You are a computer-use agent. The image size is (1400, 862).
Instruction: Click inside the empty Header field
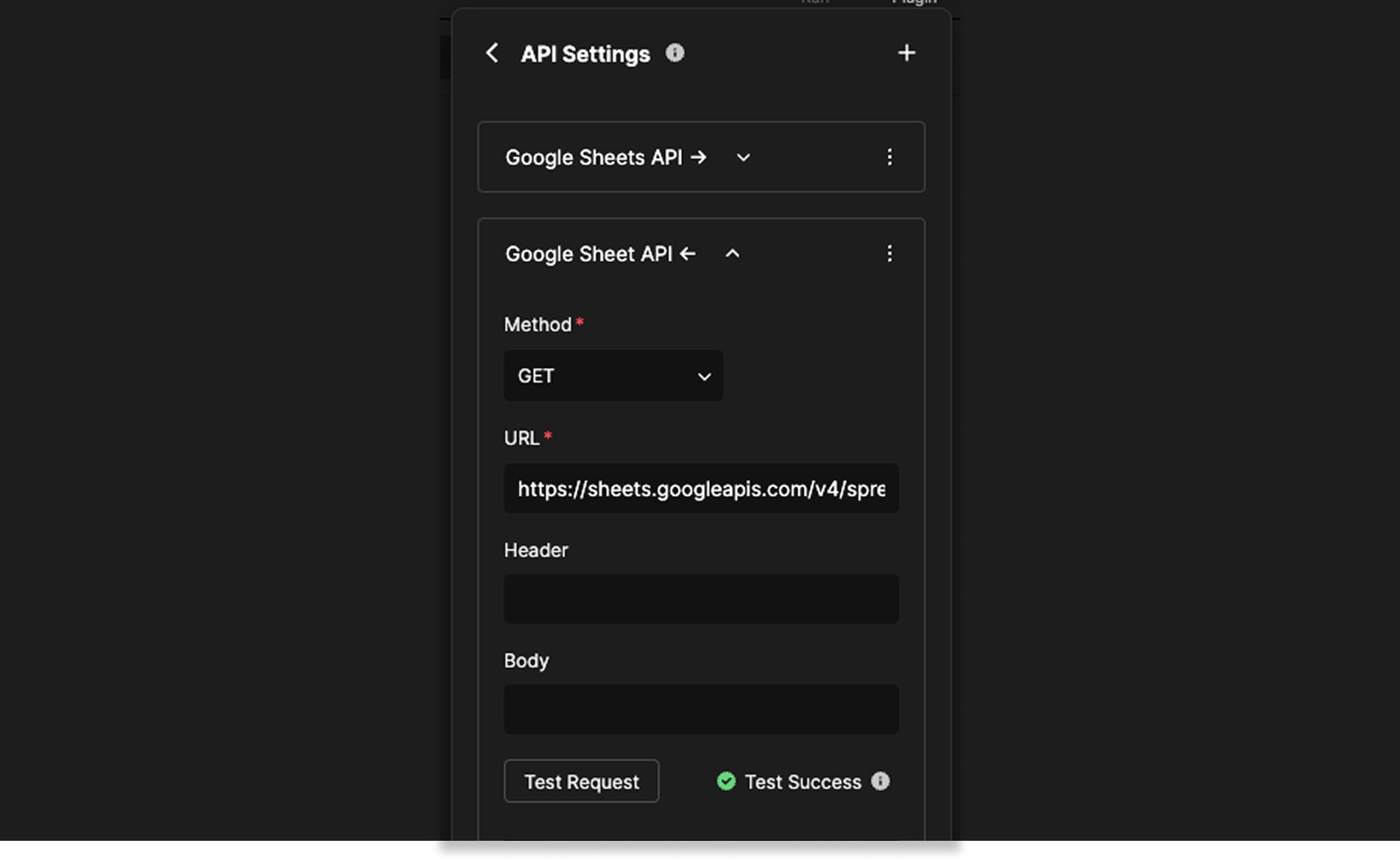click(701, 599)
